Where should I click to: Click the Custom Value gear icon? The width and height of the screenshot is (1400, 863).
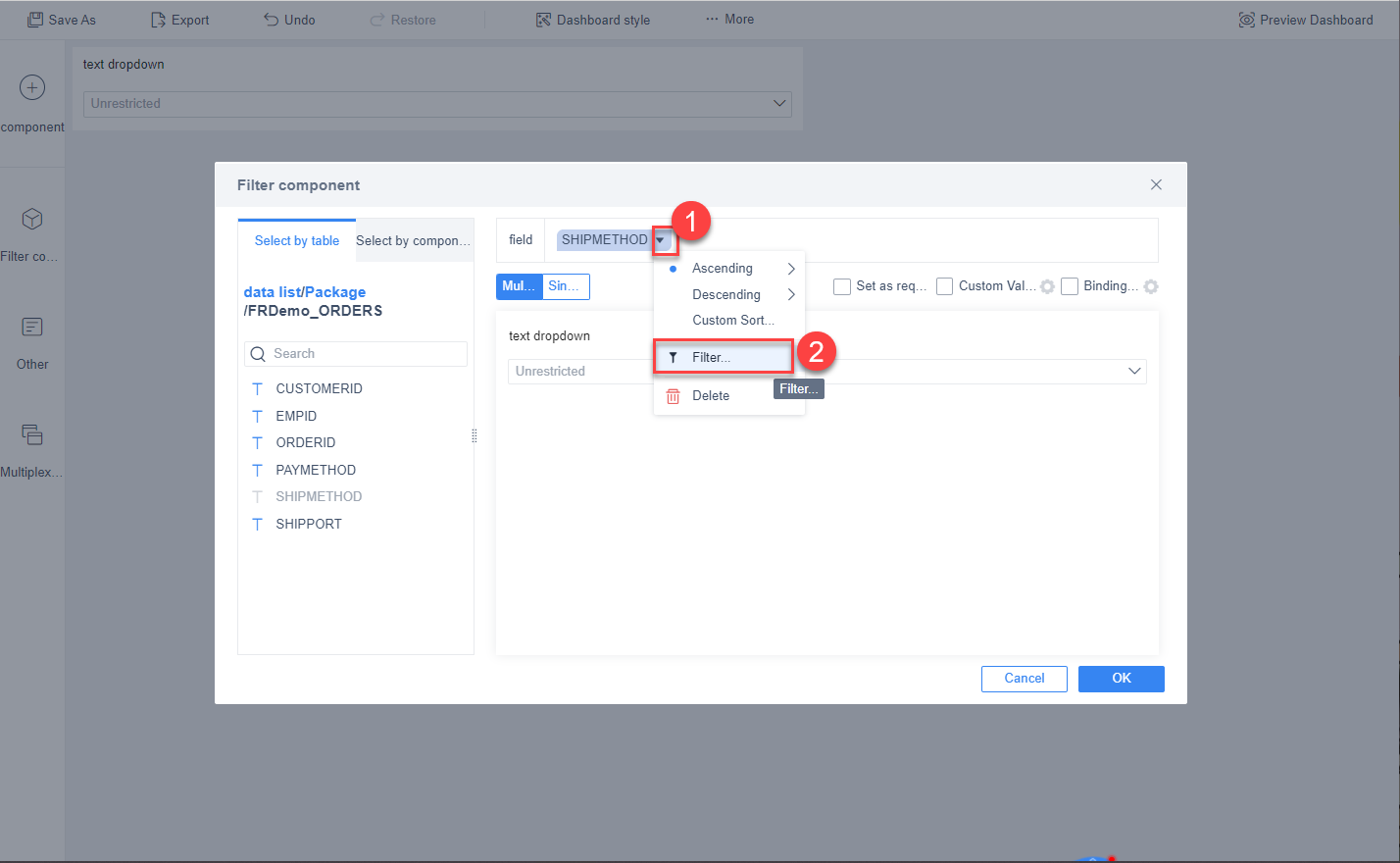tap(1047, 286)
